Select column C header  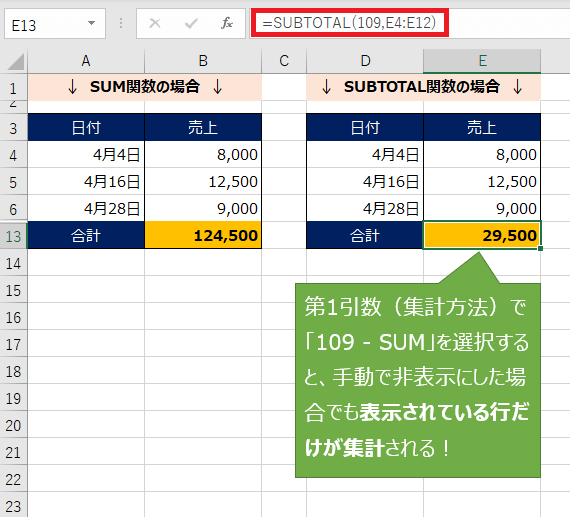[284, 61]
